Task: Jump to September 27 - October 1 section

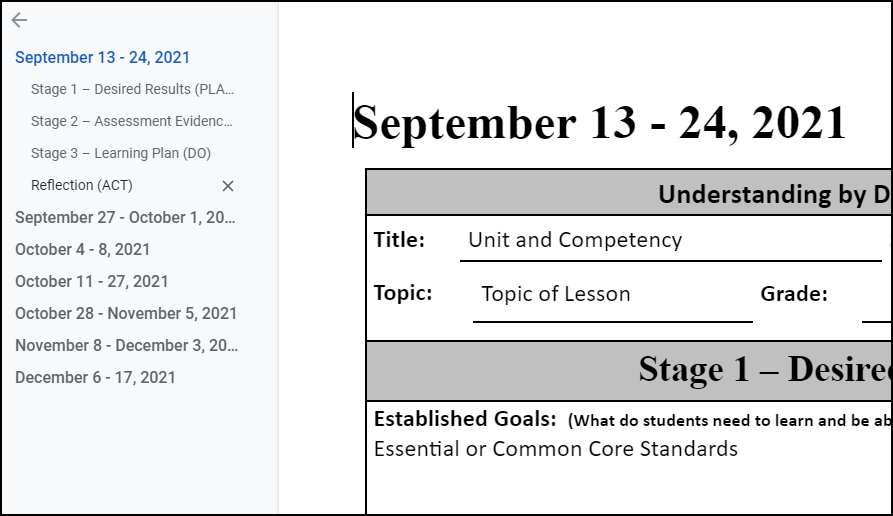Action: [126, 217]
